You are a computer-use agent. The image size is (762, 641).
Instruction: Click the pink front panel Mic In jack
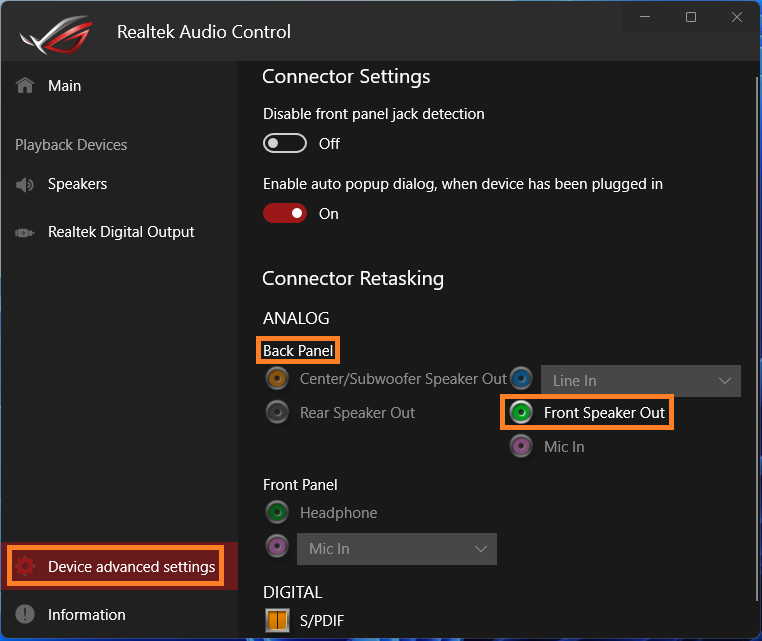click(x=277, y=546)
